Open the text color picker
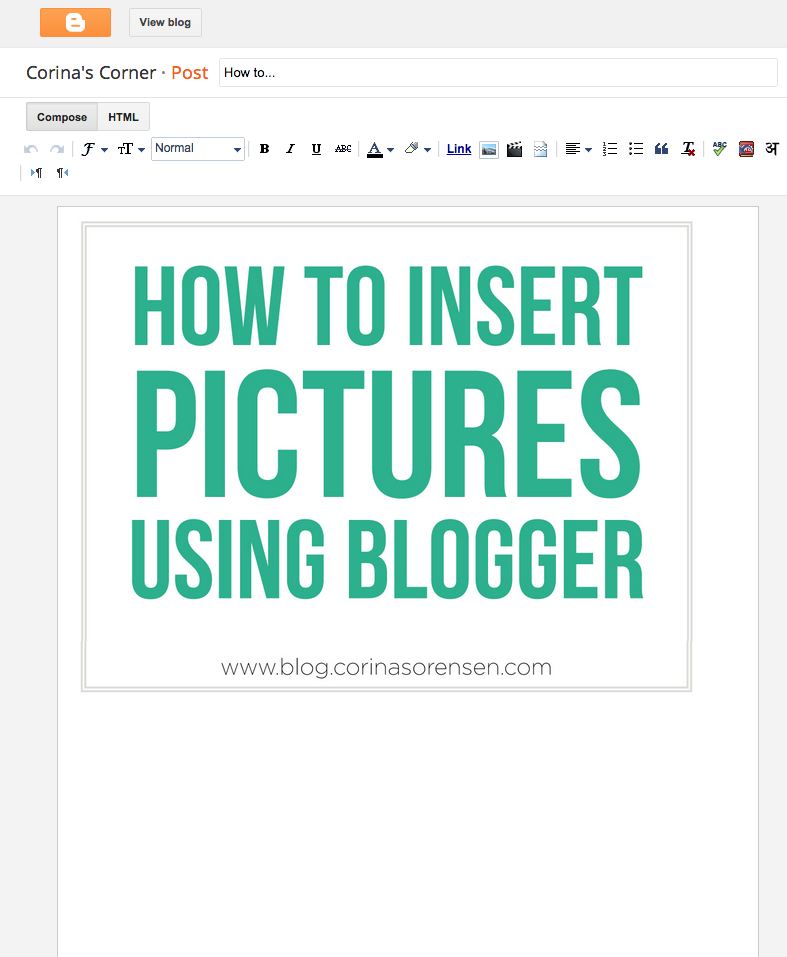This screenshot has width=787, height=957. click(x=380, y=149)
